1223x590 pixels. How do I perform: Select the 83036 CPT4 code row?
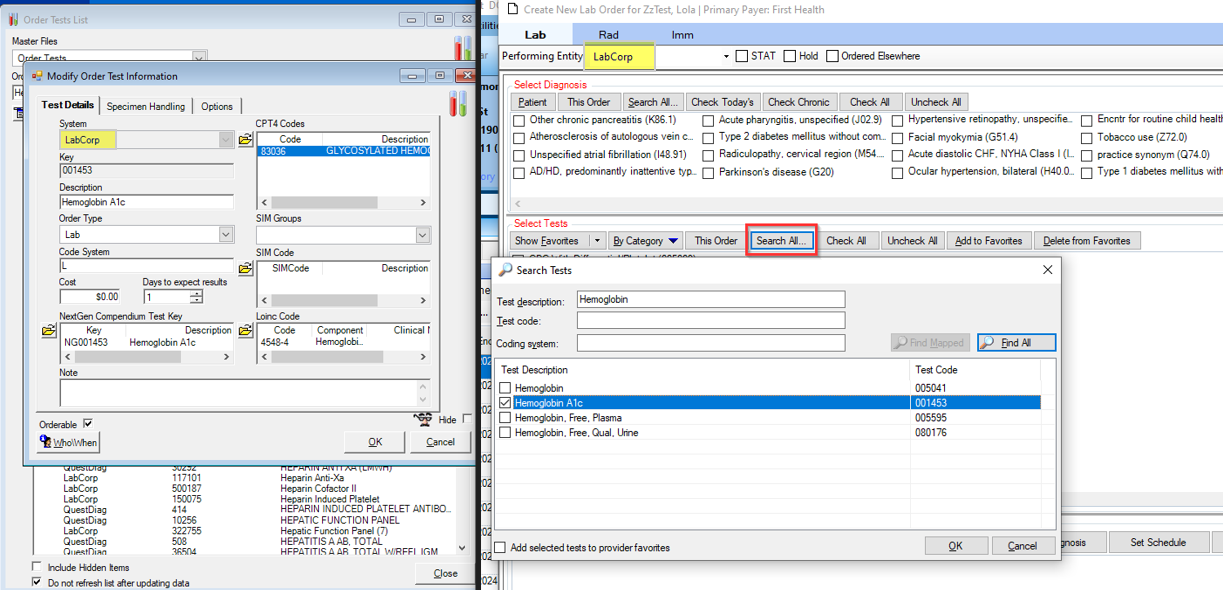point(343,151)
